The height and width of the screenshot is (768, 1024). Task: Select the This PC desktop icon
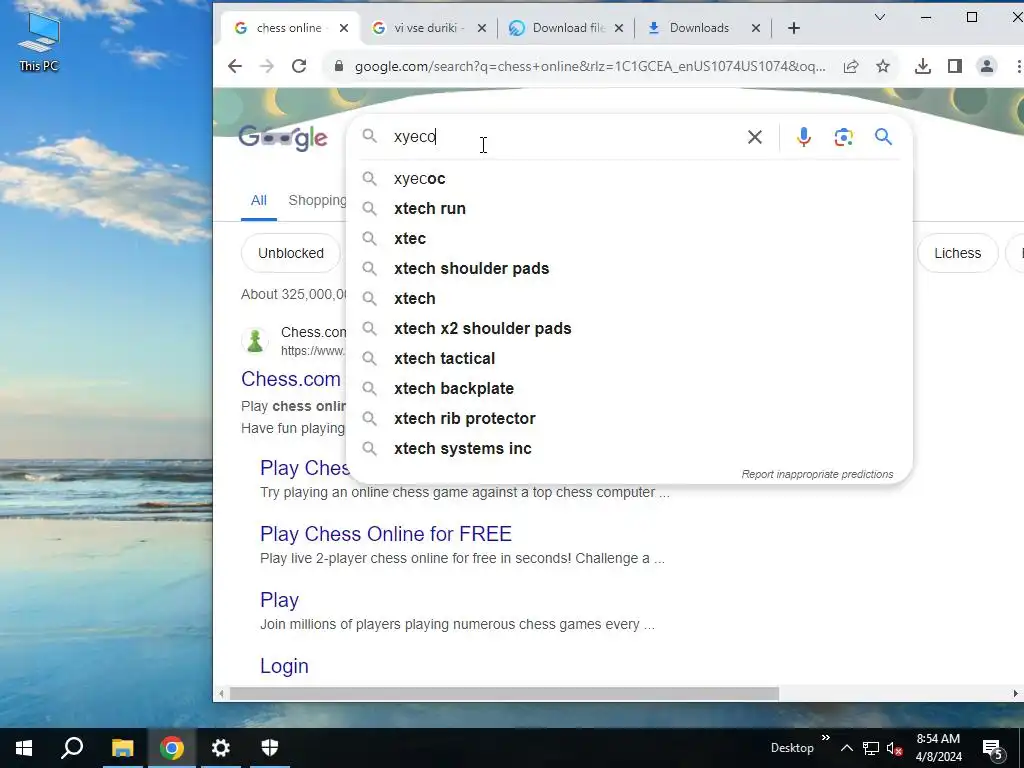39,42
